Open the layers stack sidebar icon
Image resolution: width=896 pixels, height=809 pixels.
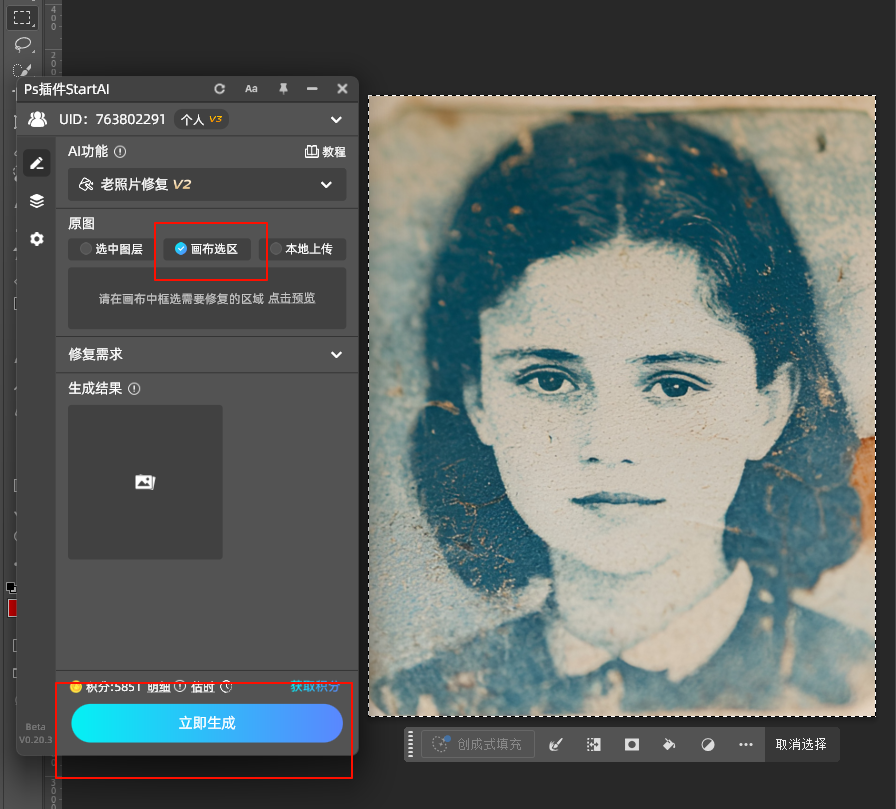[x=37, y=201]
